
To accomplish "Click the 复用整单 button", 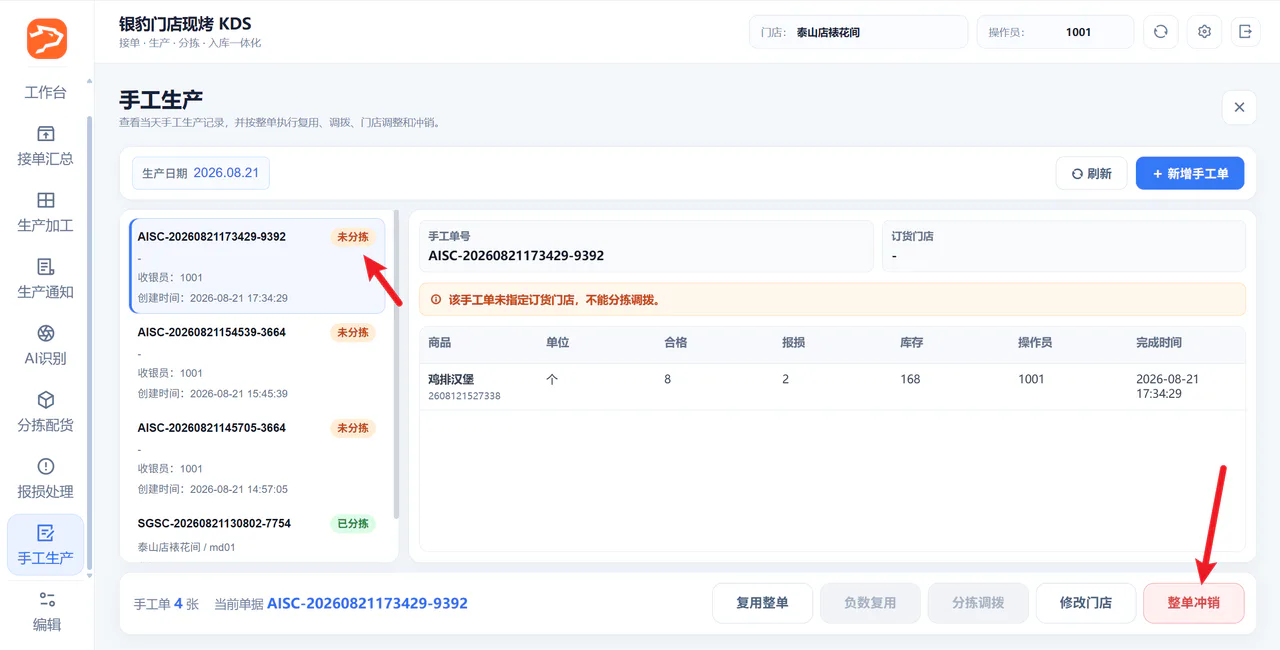I will [762, 603].
